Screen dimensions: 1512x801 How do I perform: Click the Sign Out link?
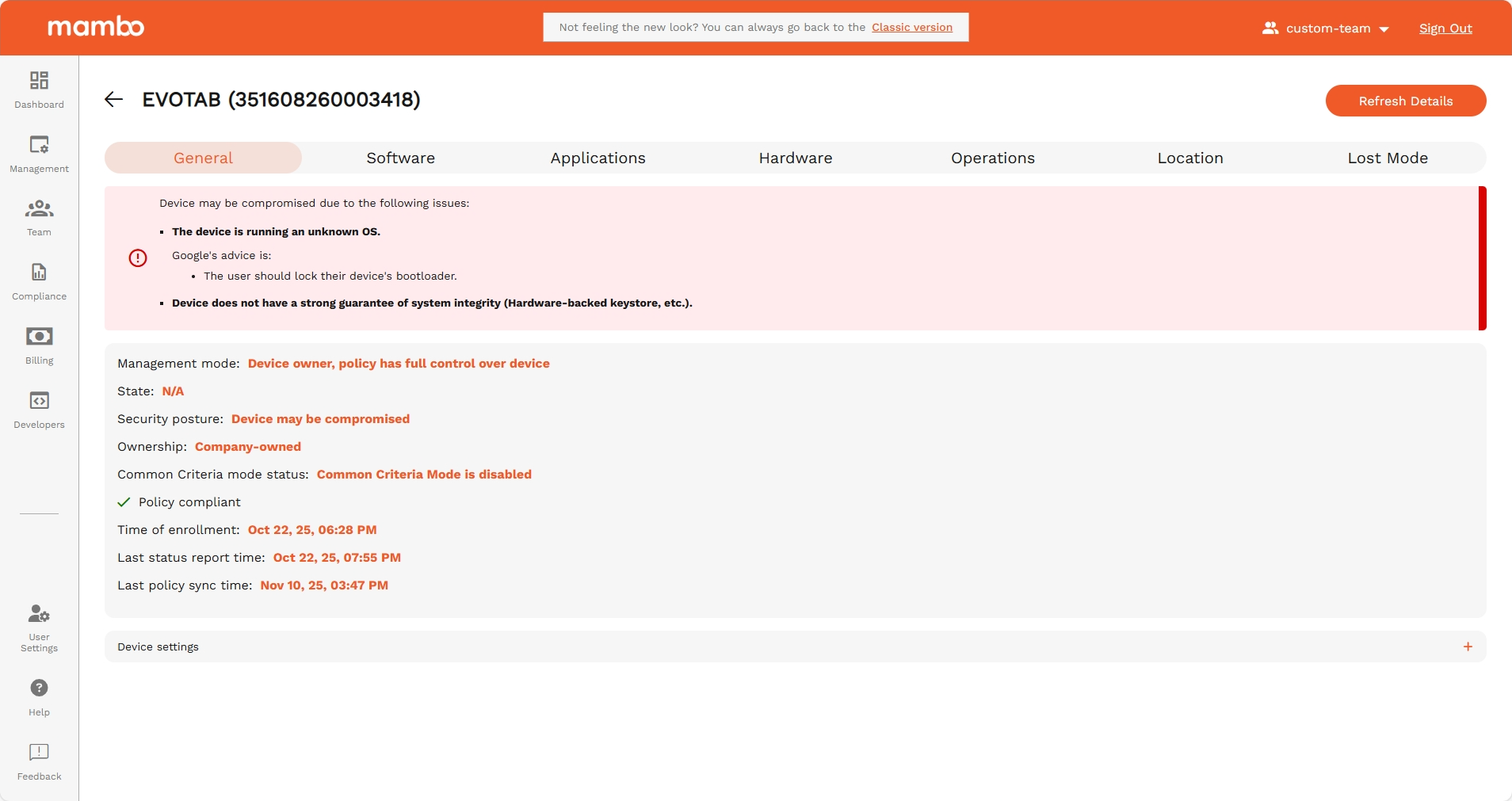coord(1445,29)
